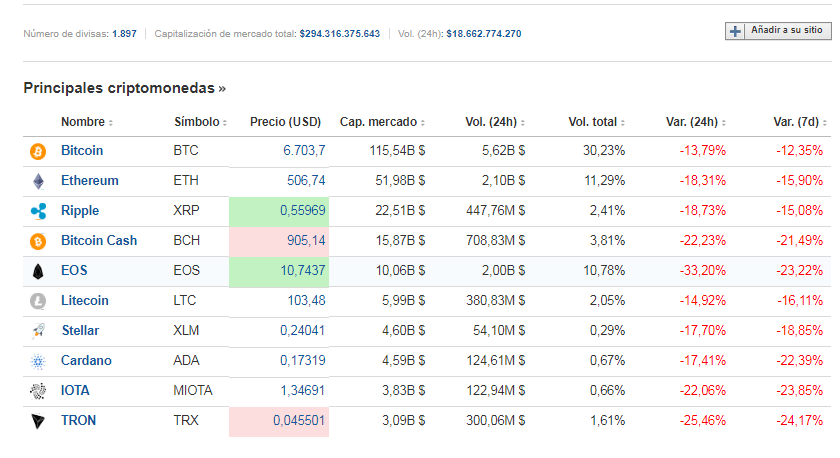Open the Ripple name link
Viewport: 840px width, 458px height.
click(80, 211)
